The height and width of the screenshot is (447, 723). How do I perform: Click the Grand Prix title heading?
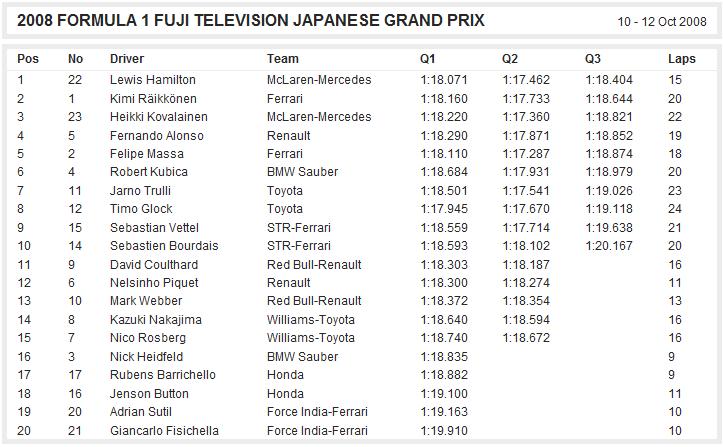pos(251,21)
